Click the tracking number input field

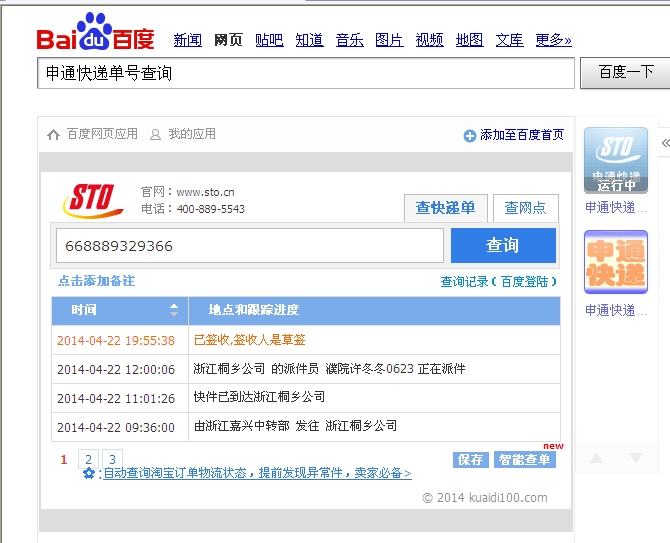pos(250,246)
